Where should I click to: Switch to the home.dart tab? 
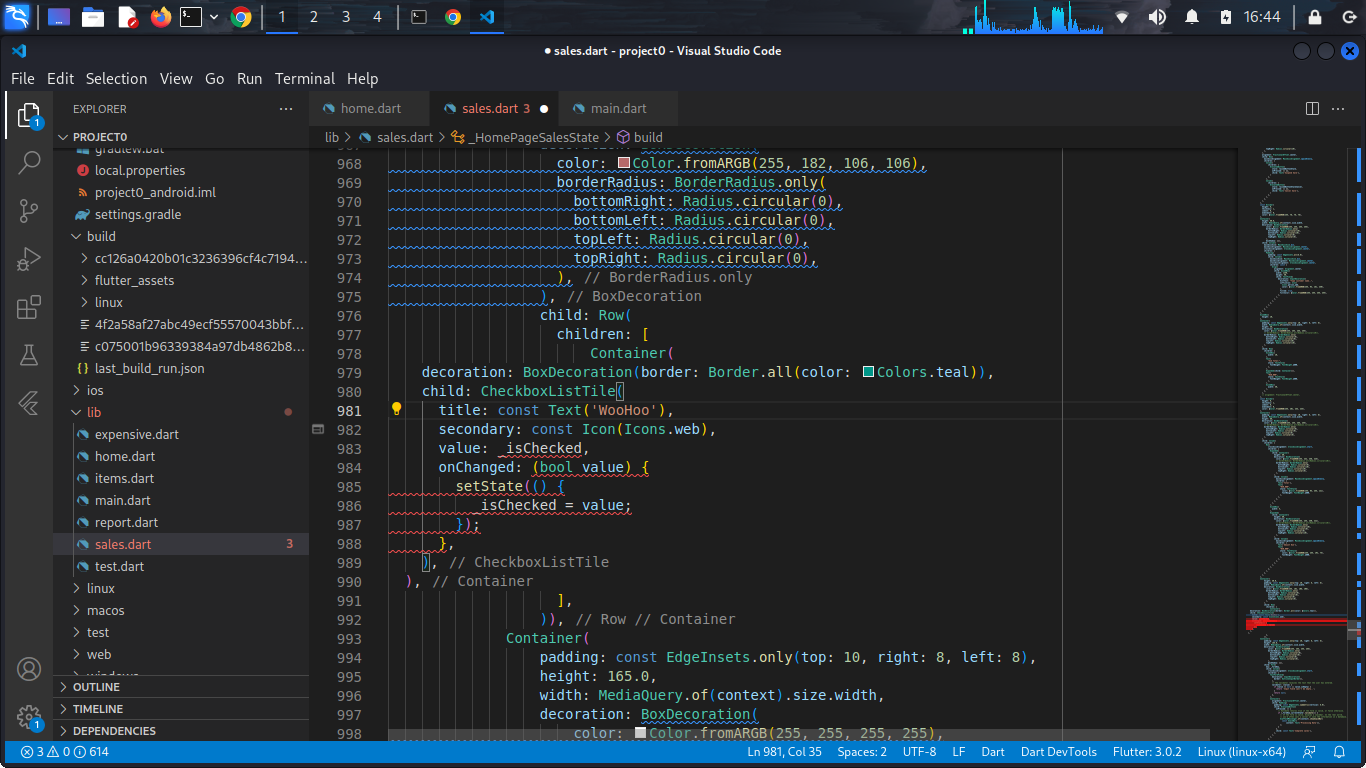pyautogui.click(x=370, y=108)
